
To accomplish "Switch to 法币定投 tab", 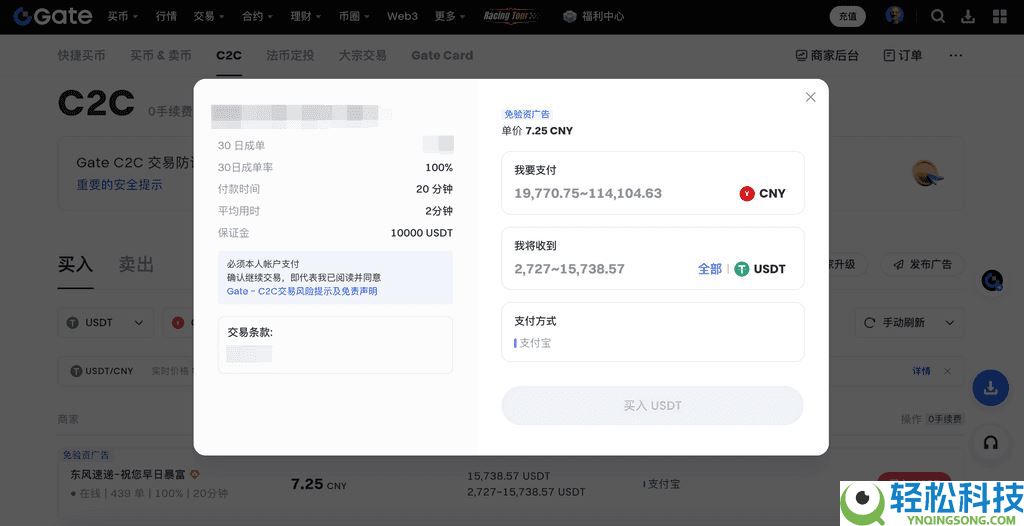I will click(290, 56).
